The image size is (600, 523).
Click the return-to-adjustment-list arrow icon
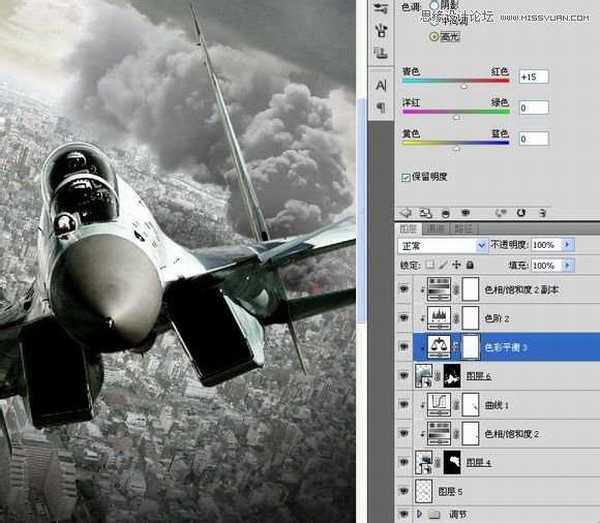pos(407,213)
